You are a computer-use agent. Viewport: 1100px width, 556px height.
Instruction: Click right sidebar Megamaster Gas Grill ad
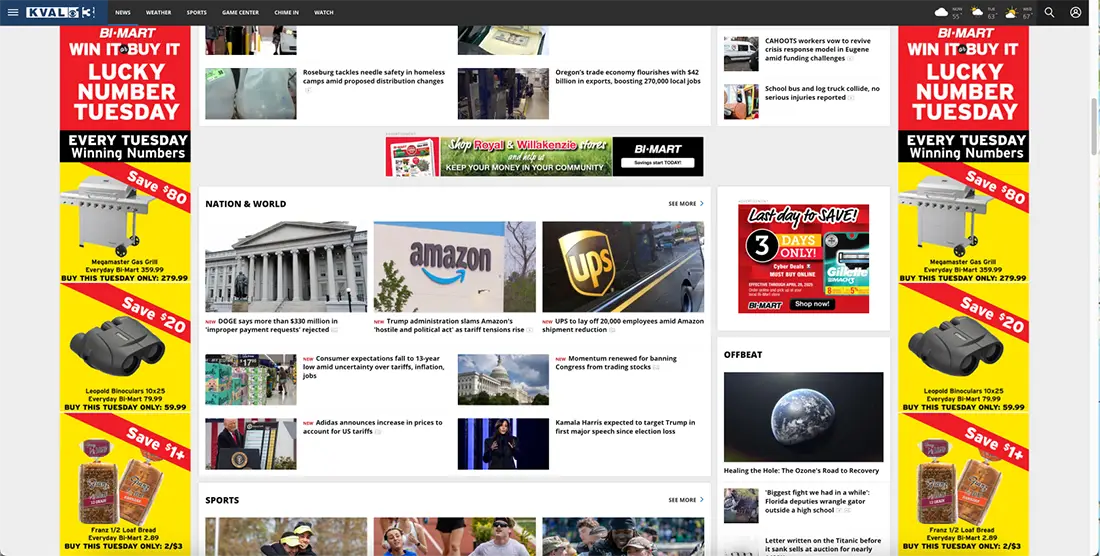click(963, 223)
